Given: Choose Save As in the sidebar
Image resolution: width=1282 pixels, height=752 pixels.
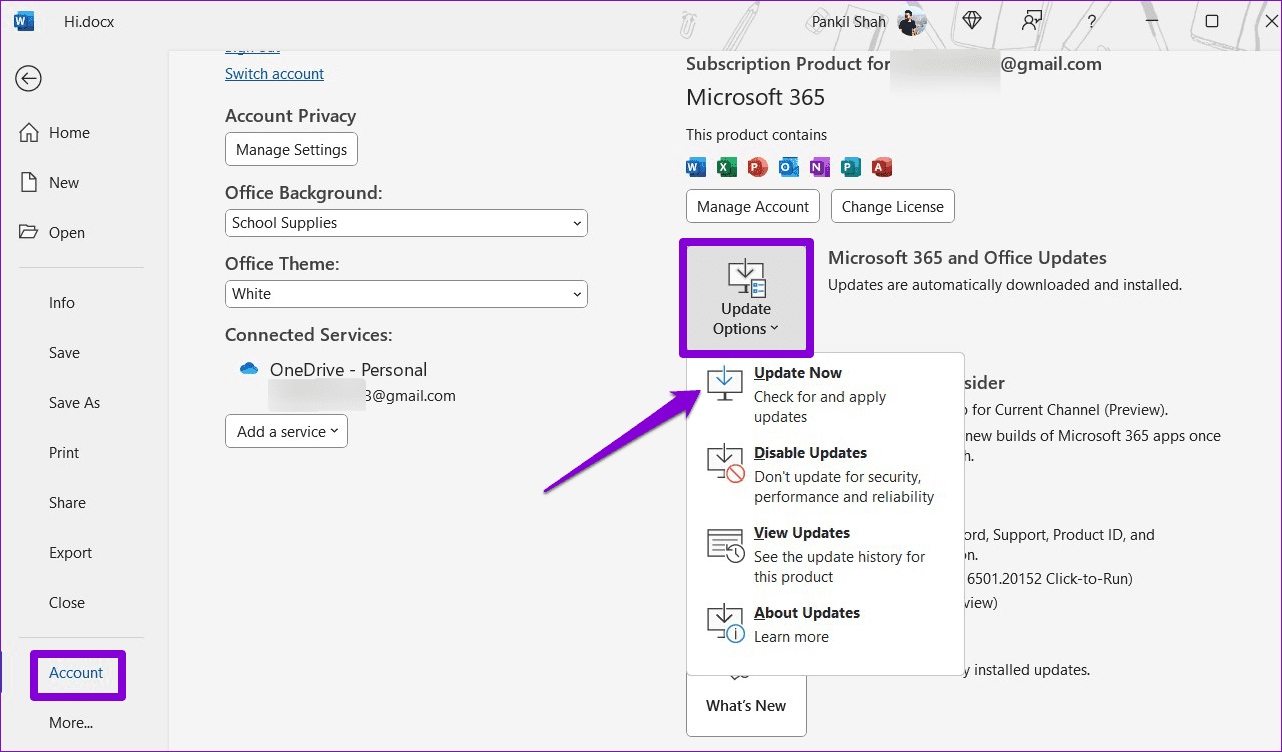Looking at the screenshot, I should [75, 402].
